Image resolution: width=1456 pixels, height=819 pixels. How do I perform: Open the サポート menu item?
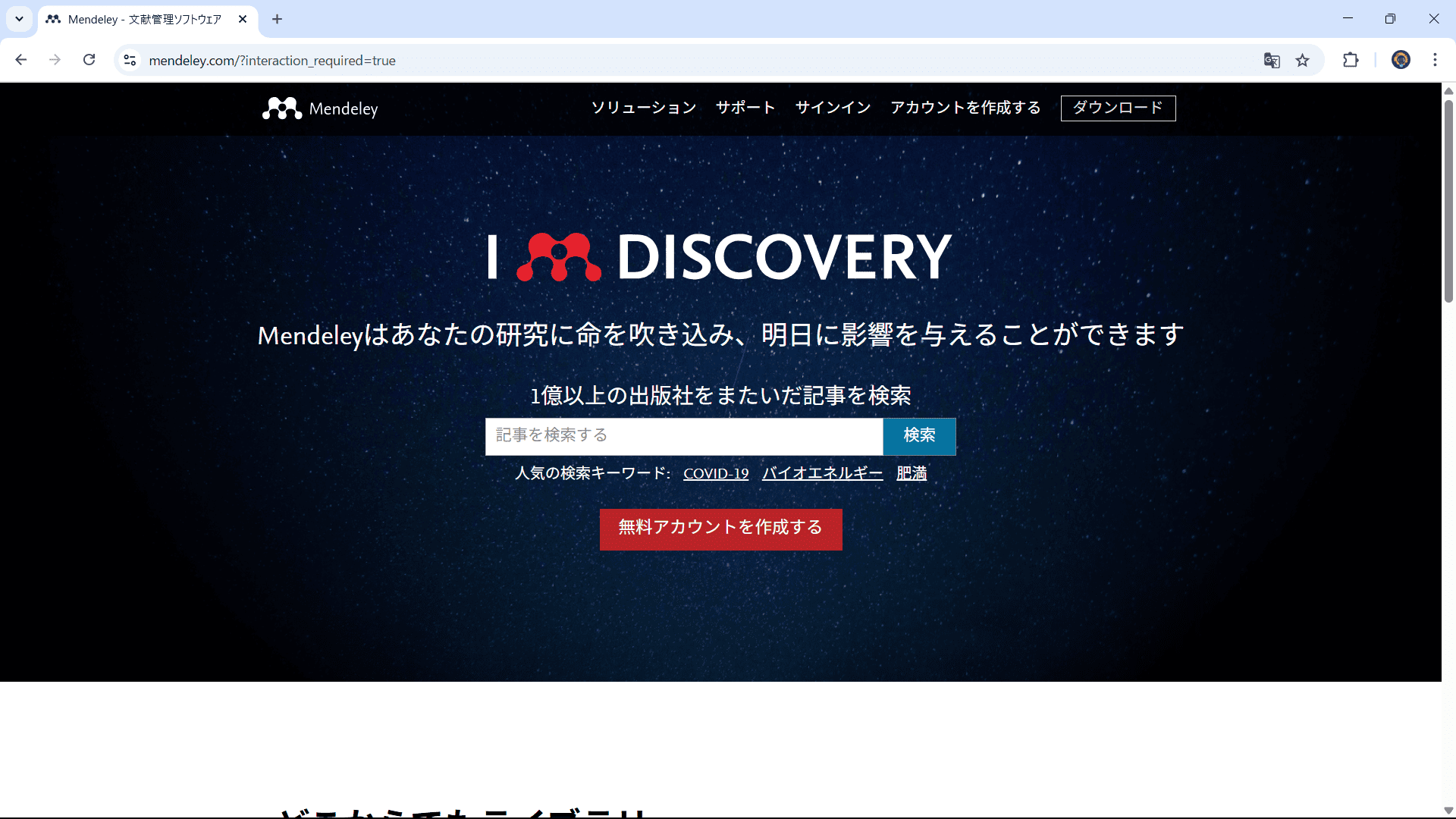(x=745, y=108)
